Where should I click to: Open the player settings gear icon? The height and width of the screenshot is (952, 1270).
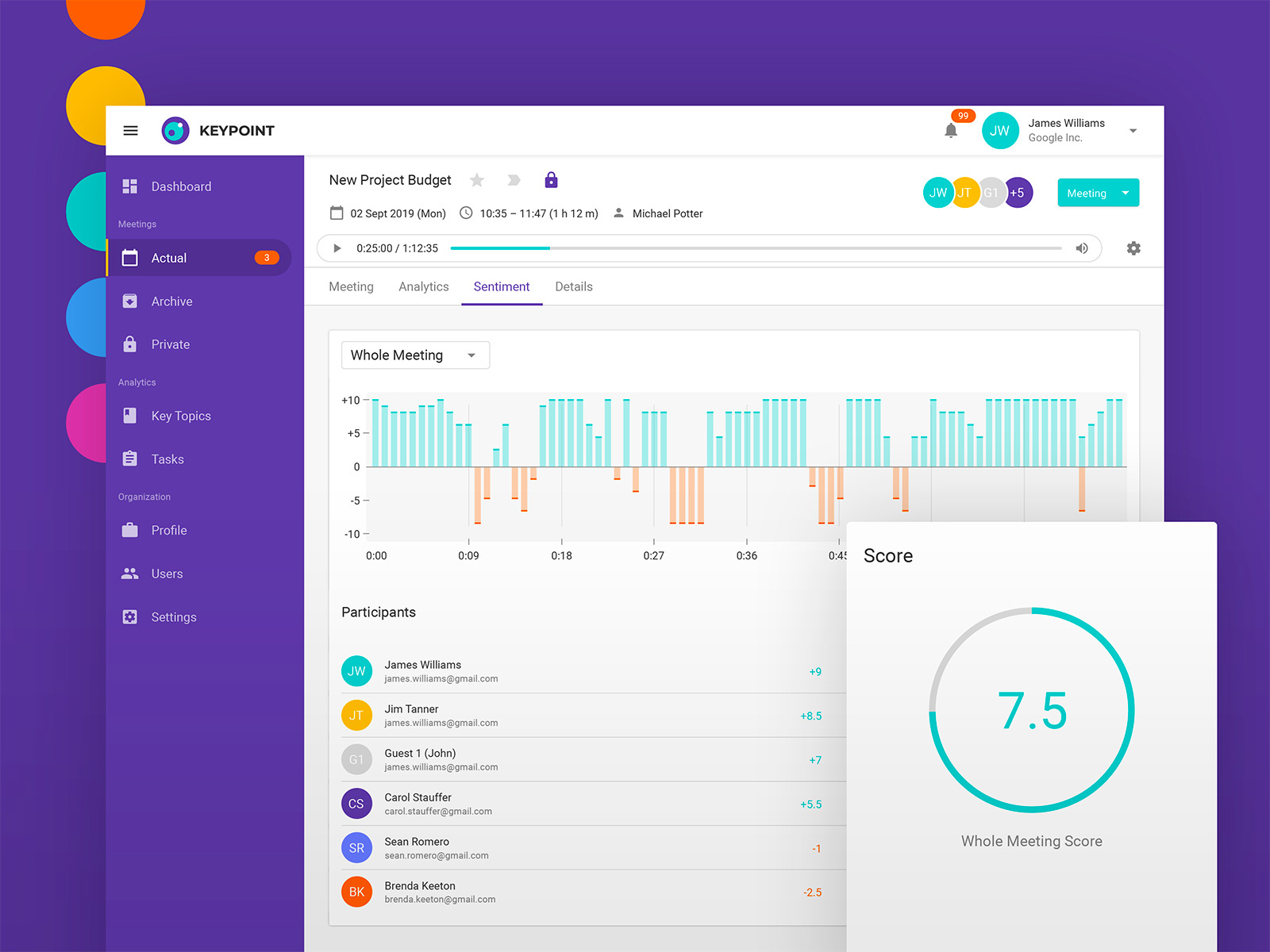[x=1133, y=248]
